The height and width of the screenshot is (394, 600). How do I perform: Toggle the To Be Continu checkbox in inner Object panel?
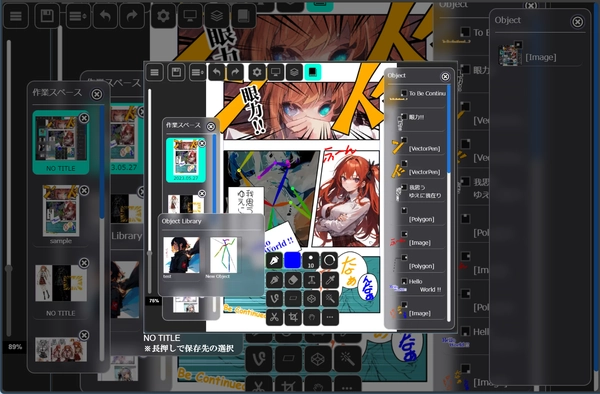(x=404, y=93)
